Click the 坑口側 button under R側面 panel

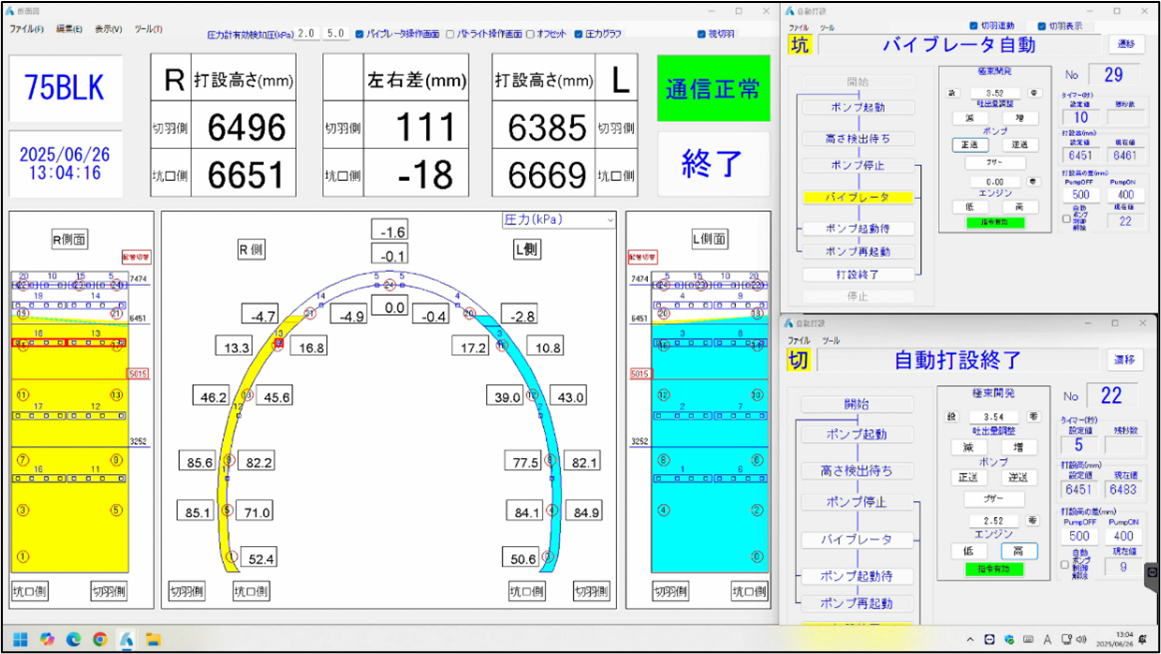pyautogui.click(x=31, y=591)
